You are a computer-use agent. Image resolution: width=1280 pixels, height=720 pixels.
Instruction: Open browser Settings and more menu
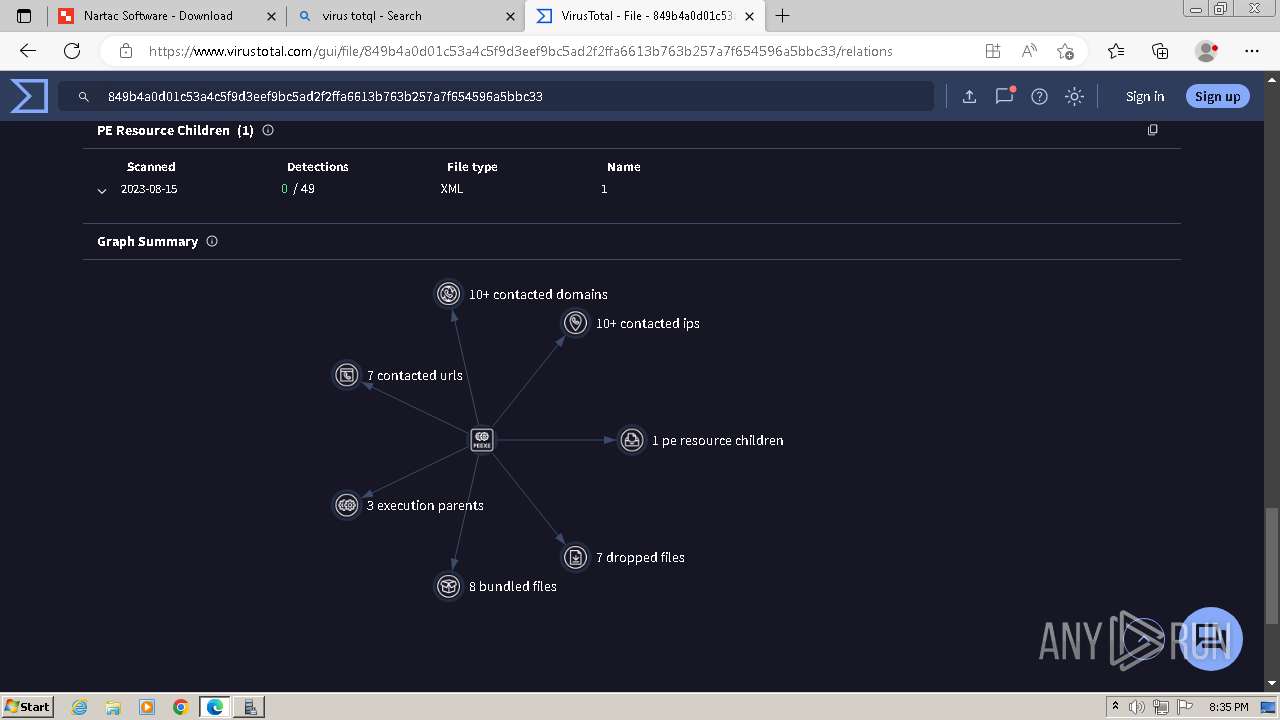1252,51
